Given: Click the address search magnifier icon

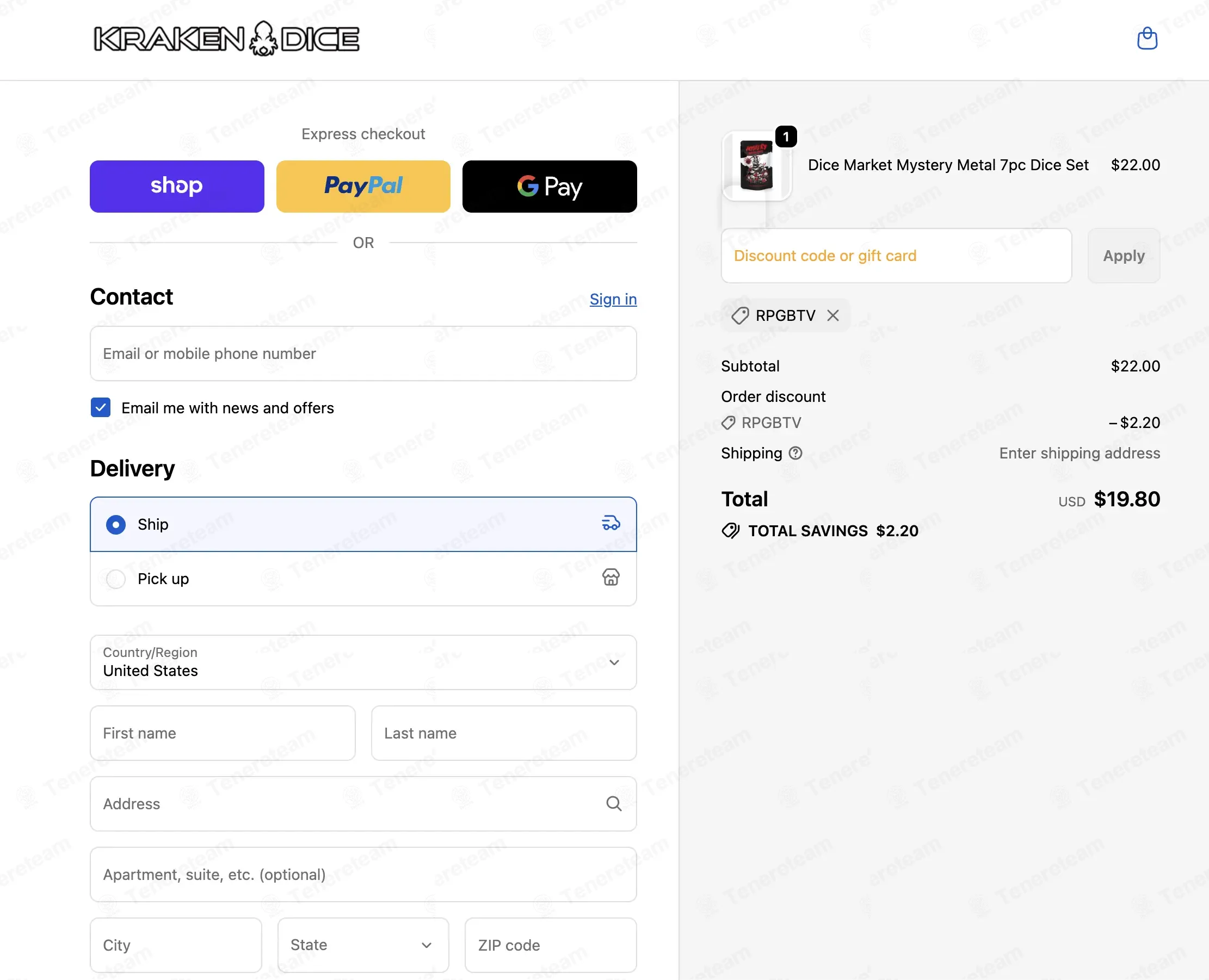Looking at the screenshot, I should pos(614,804).
